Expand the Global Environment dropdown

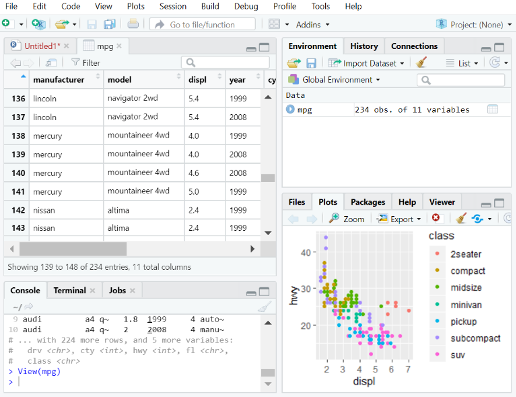334,80
